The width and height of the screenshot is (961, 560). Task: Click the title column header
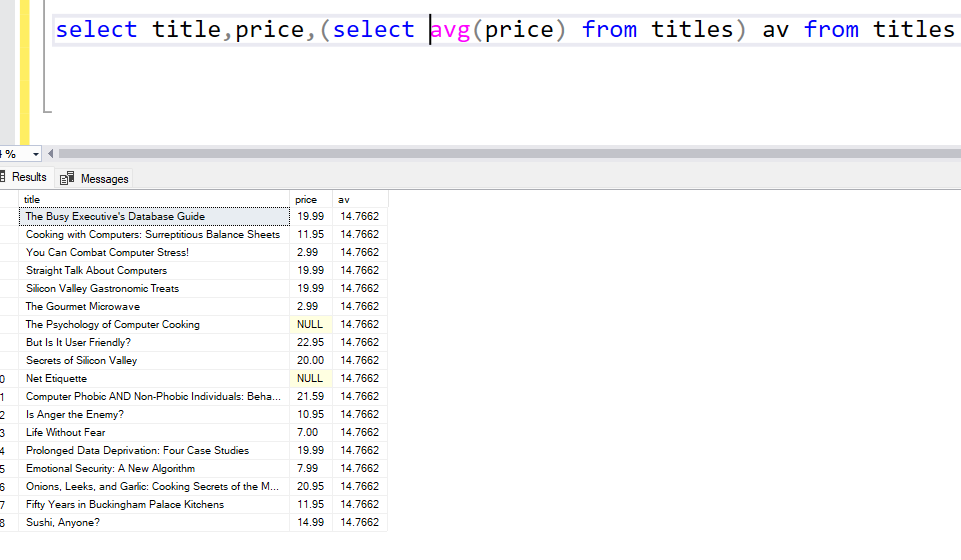click(x=154, y=199)
